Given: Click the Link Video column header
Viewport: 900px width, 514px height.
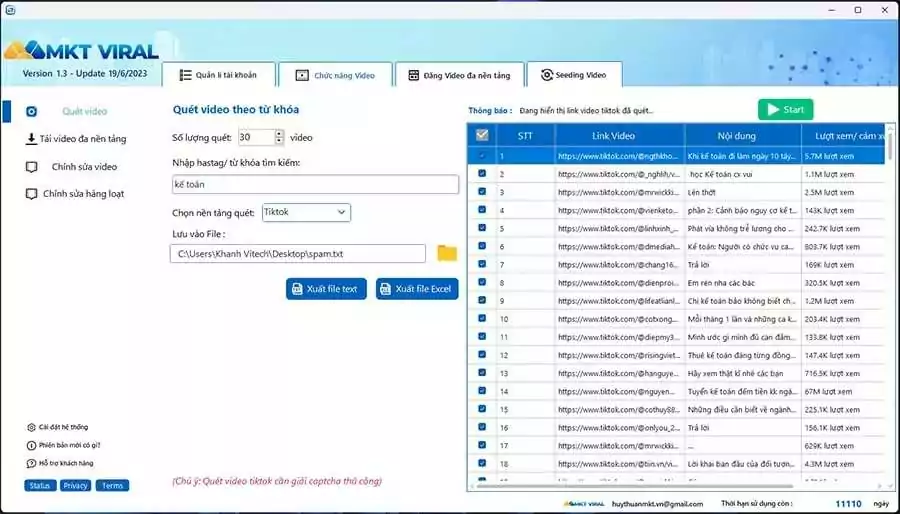Looking at the screenshot, I should pos(620,136).
